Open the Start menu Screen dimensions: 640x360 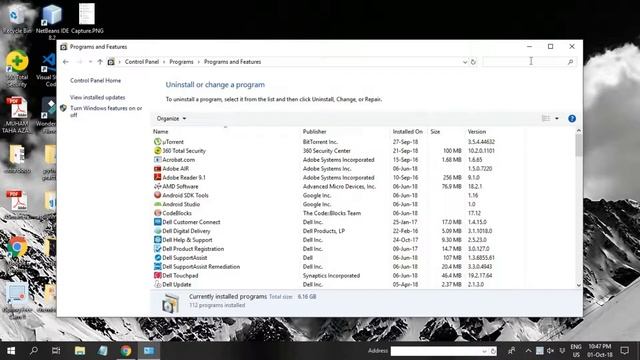(11, 351)
